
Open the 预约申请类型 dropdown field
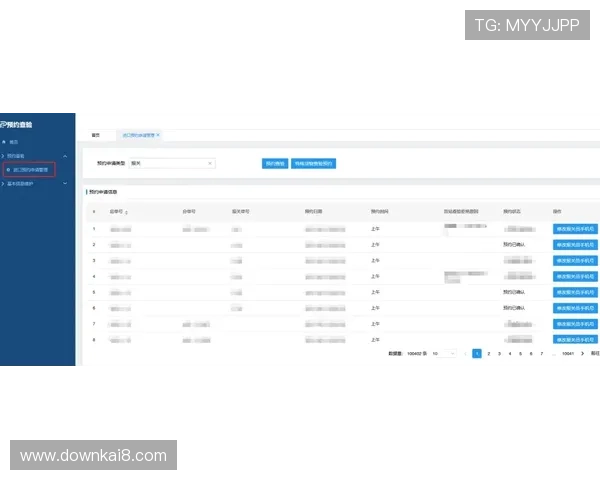pyautogui.click(x=170, y=162)
